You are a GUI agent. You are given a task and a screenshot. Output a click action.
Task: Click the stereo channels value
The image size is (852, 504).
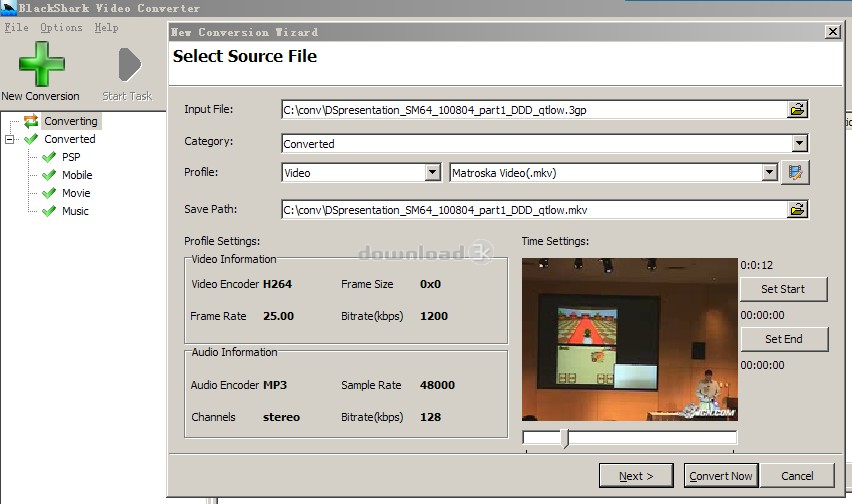[281, 417]
